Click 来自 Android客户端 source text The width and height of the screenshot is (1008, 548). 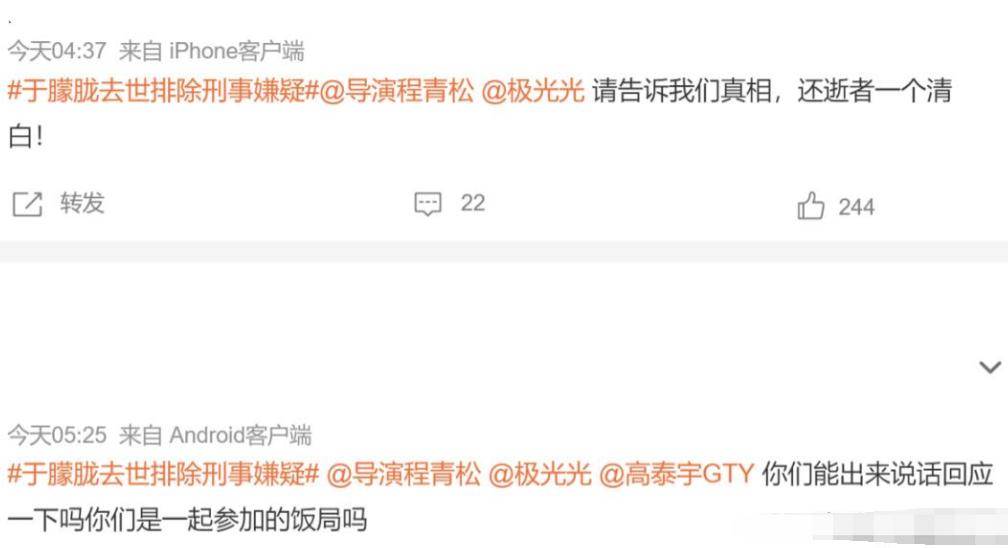215,435
